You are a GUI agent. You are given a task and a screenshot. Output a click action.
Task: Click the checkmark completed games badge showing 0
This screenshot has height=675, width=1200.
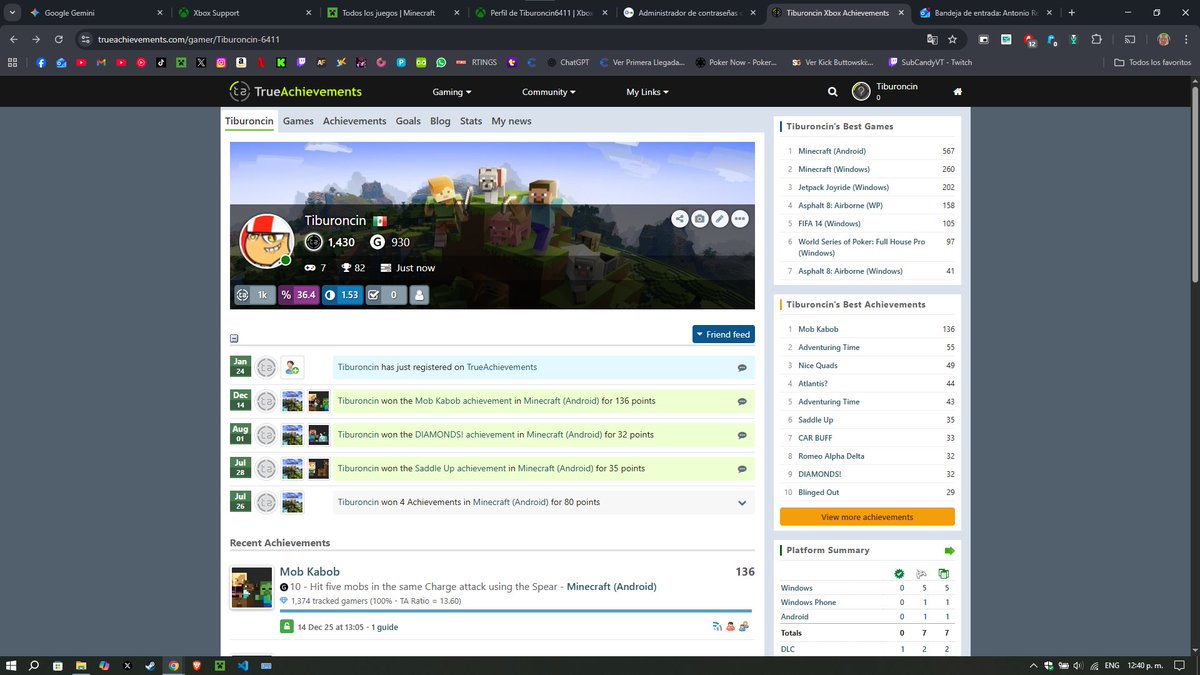386,295
